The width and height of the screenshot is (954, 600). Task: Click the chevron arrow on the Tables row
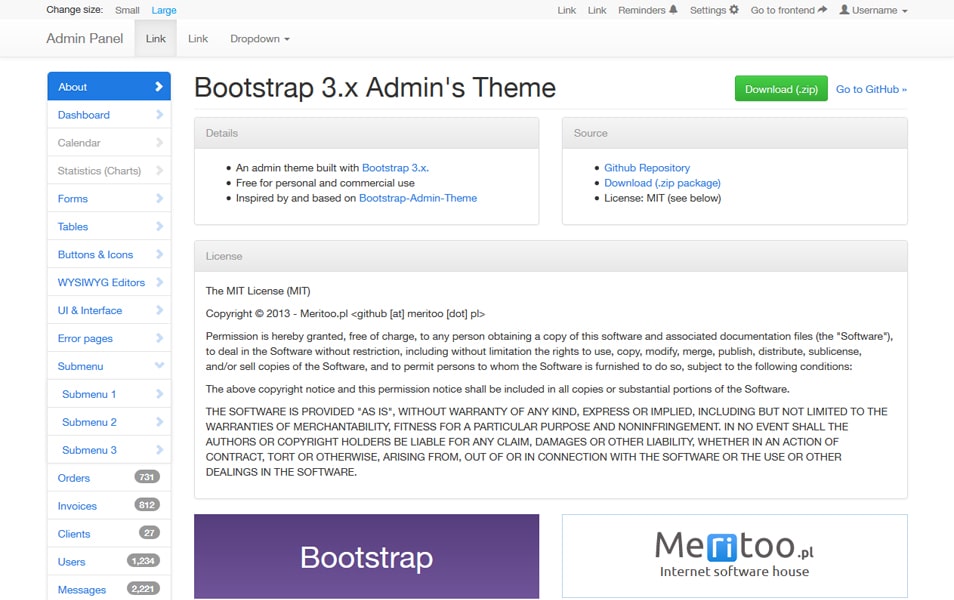pos(159,226)
